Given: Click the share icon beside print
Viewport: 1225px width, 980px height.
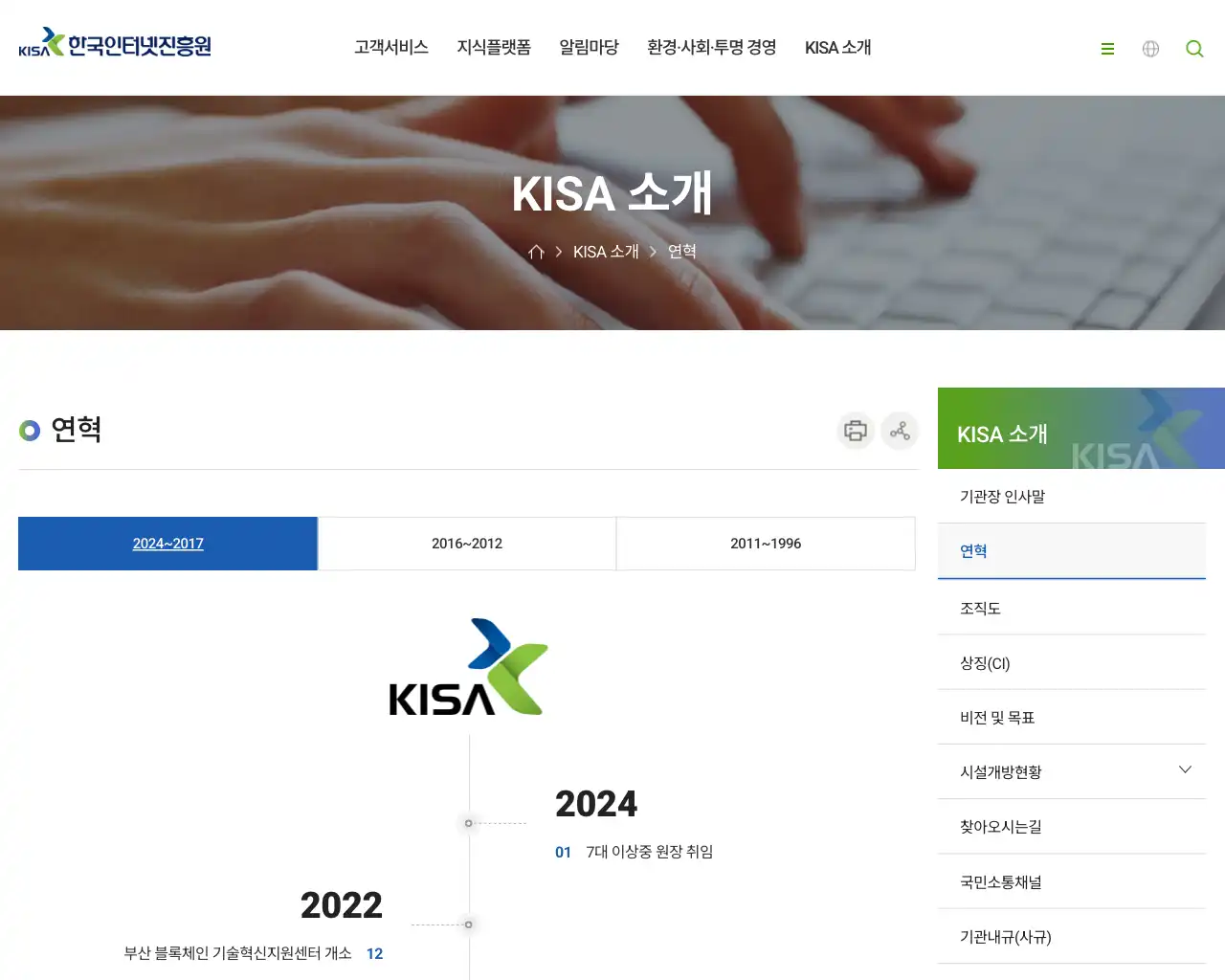Looking at the screenshot, I should (900, 431).
